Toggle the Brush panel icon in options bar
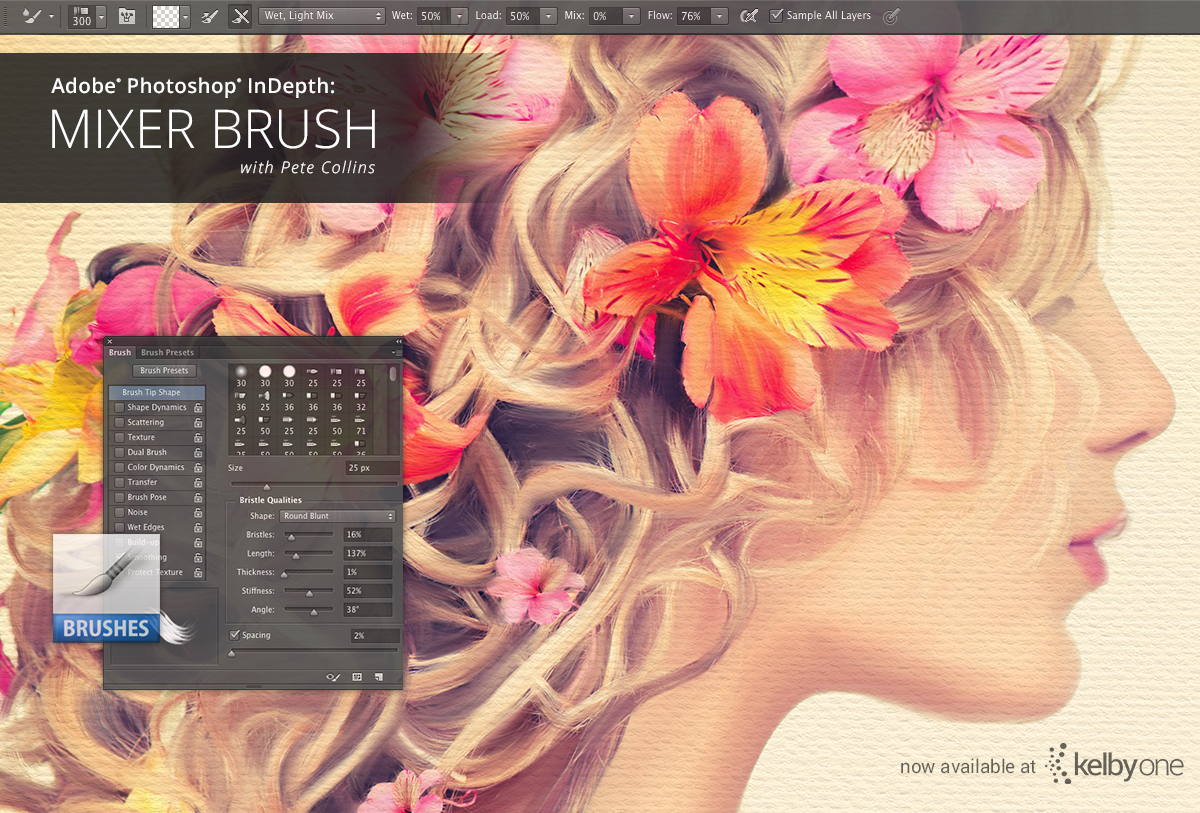The width and height of the screenshot is (1200, 813). 127,16
